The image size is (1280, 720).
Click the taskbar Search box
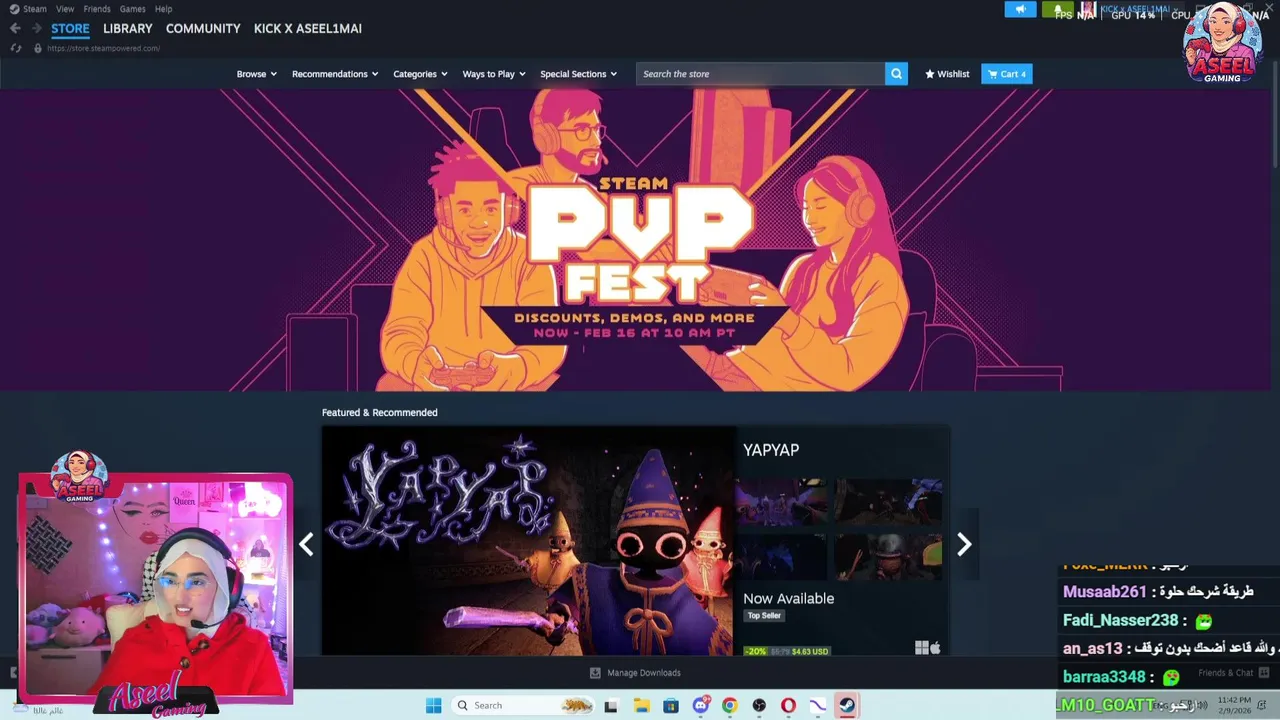point(524,706)
